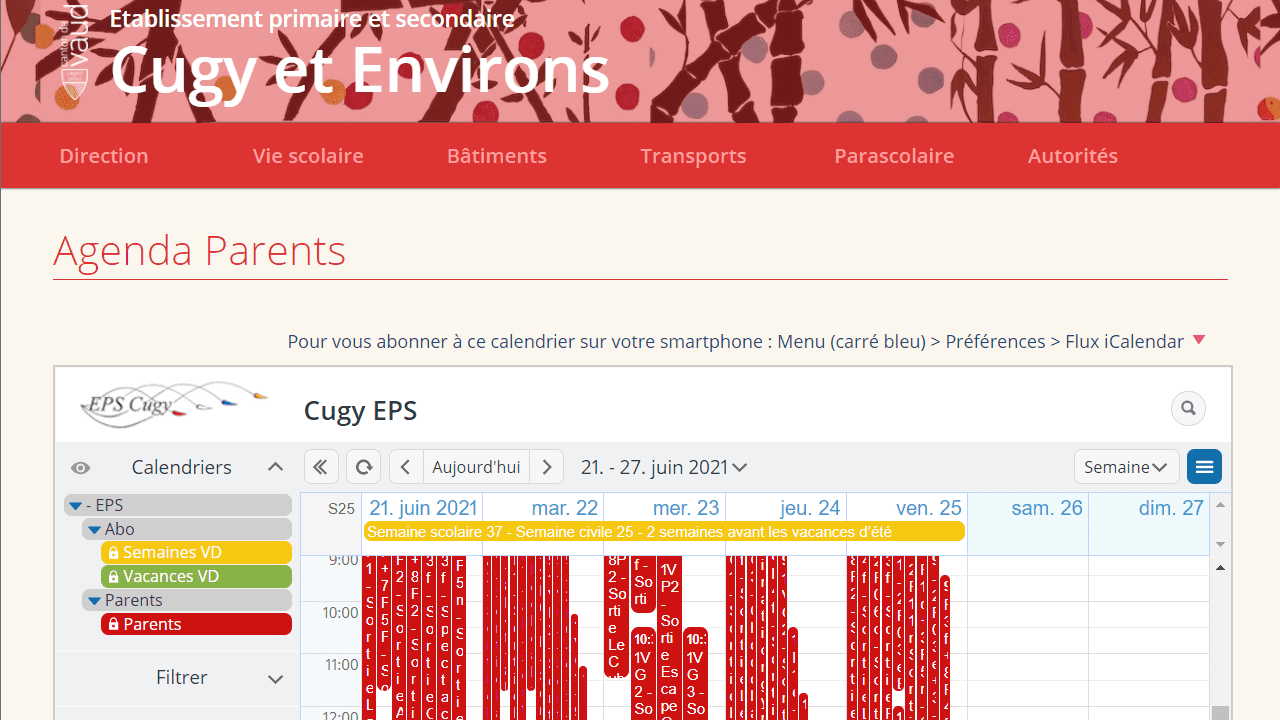
Task: Click the eye icon beside Calendriers
Action: (x=81, y=468)
